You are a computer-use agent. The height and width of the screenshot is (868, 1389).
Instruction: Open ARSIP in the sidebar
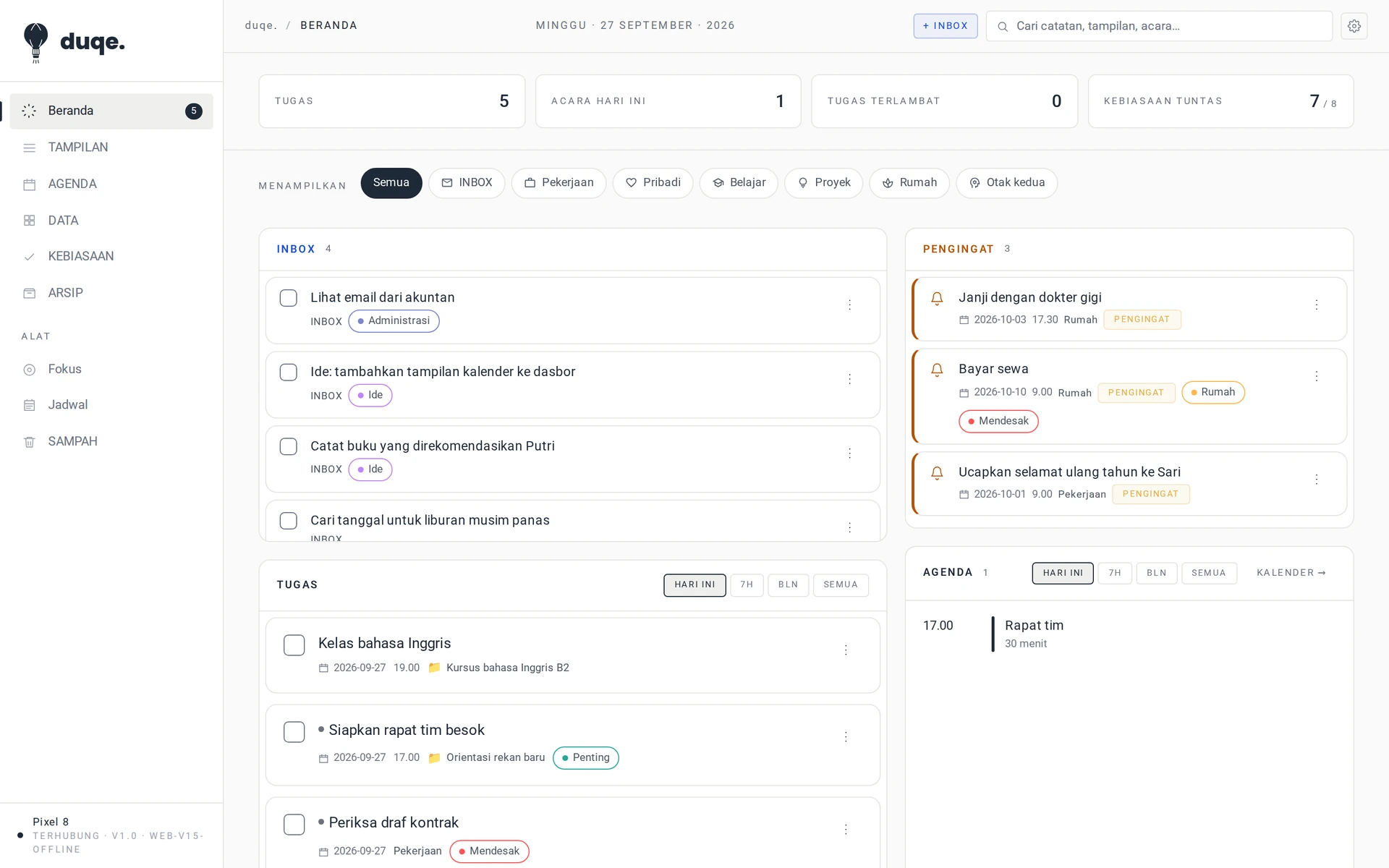111,293
